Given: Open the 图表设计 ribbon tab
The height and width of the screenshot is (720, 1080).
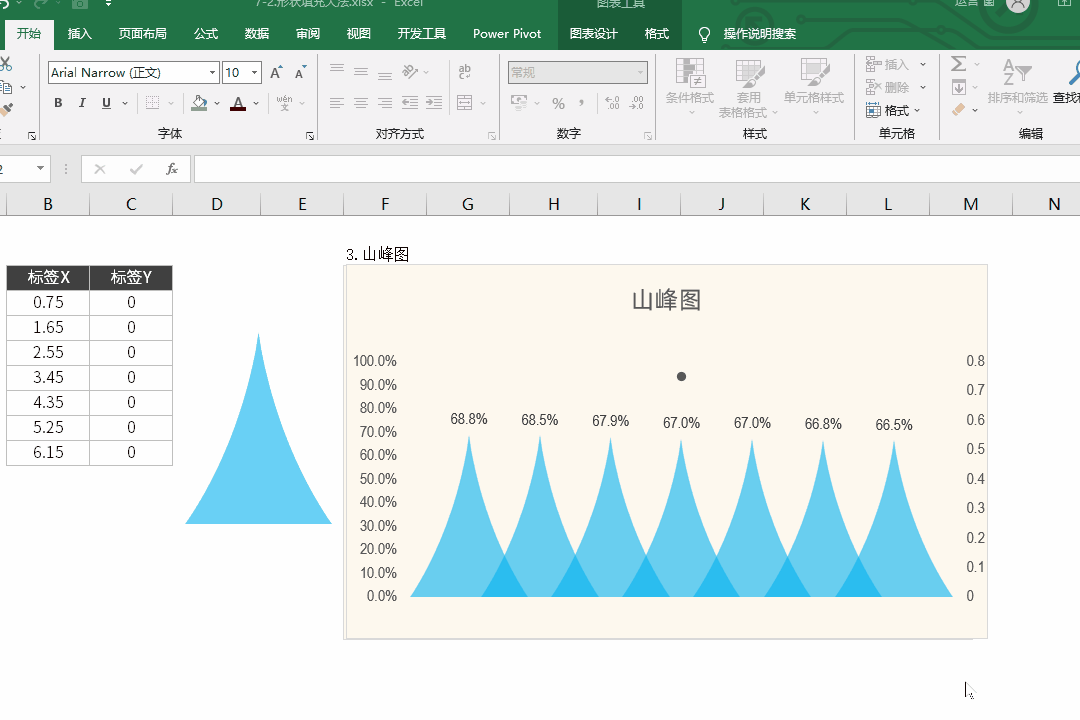Looking at the screenshot, I should [x=593, y=34].
